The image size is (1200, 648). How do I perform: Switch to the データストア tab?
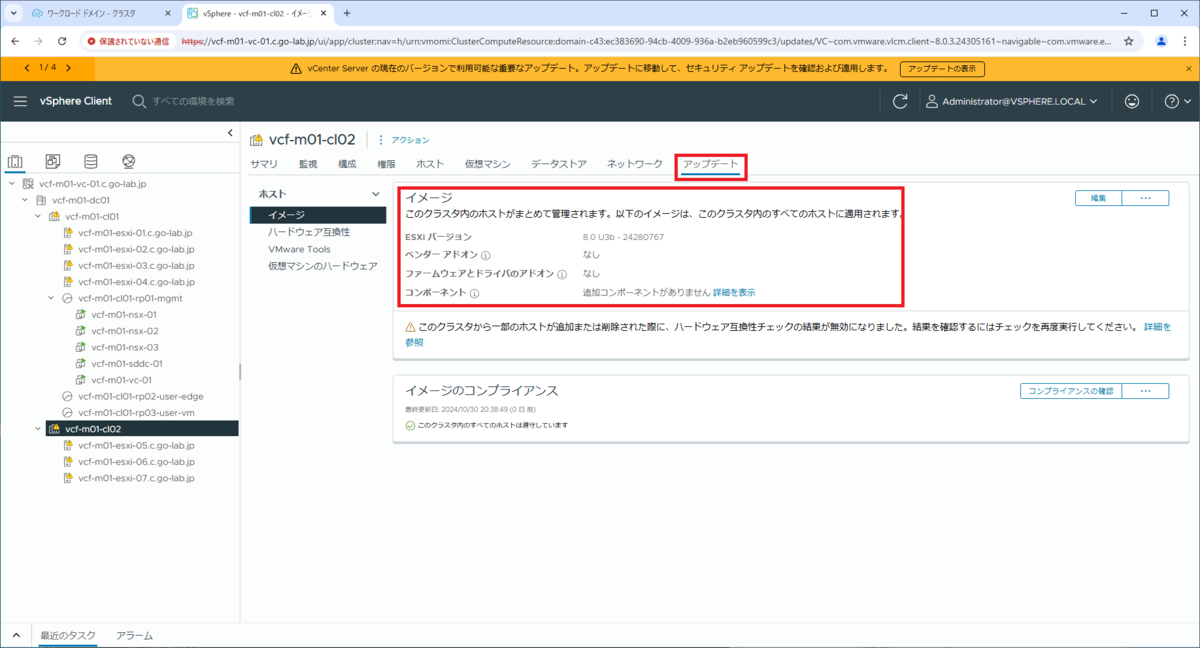tap(559, 163)
